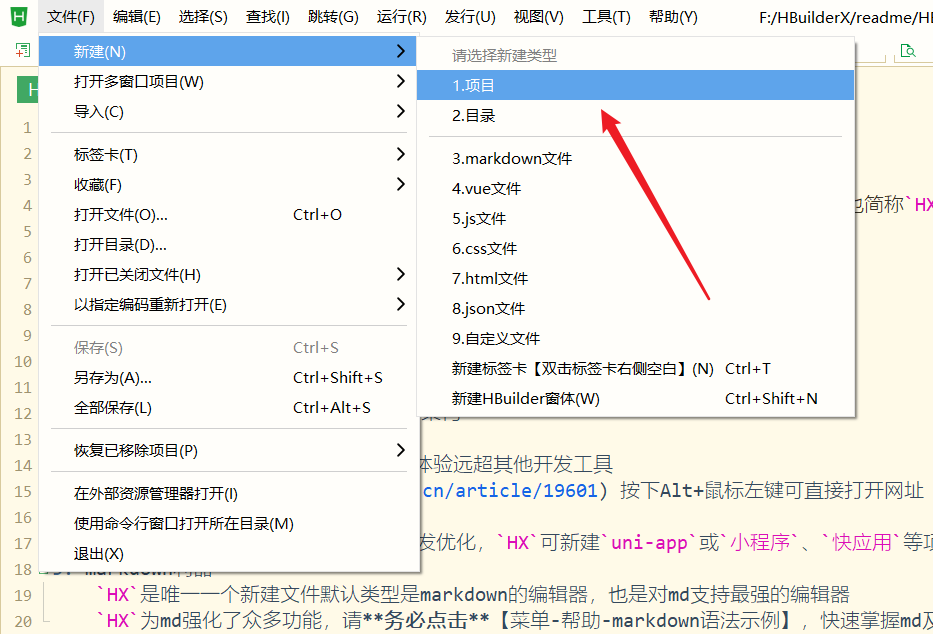Select 导入(C) menu entry
The width and height of the screenshot is (933, 634).
click(229, 111)
